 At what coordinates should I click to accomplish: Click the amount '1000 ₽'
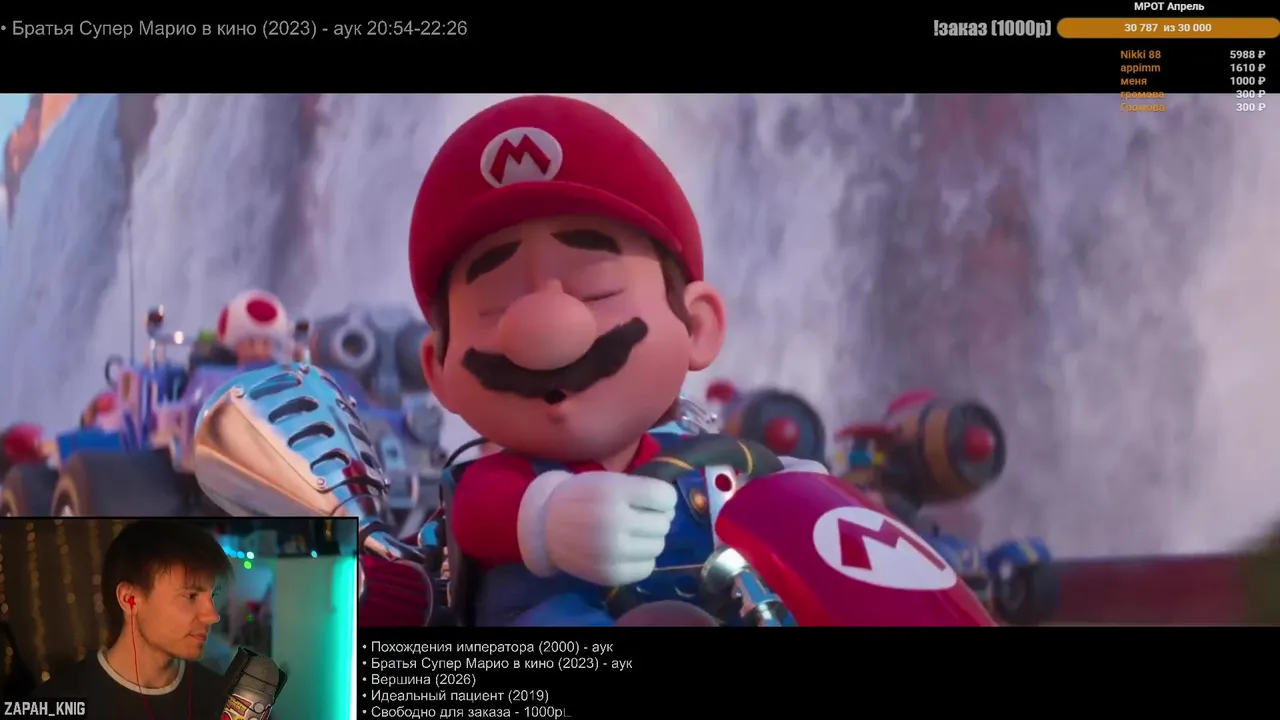[1247, 81]
